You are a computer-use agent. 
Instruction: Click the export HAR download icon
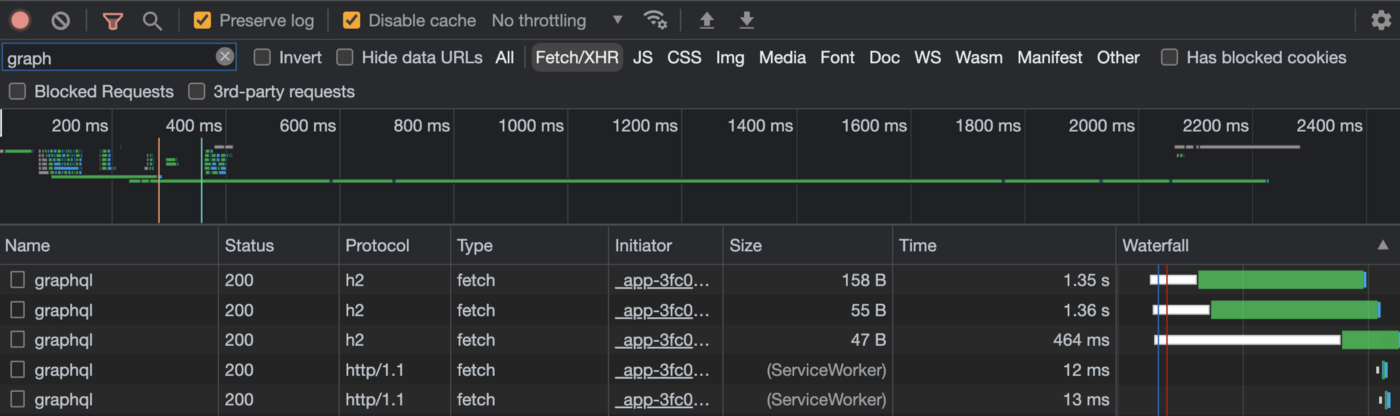(746, 20)
